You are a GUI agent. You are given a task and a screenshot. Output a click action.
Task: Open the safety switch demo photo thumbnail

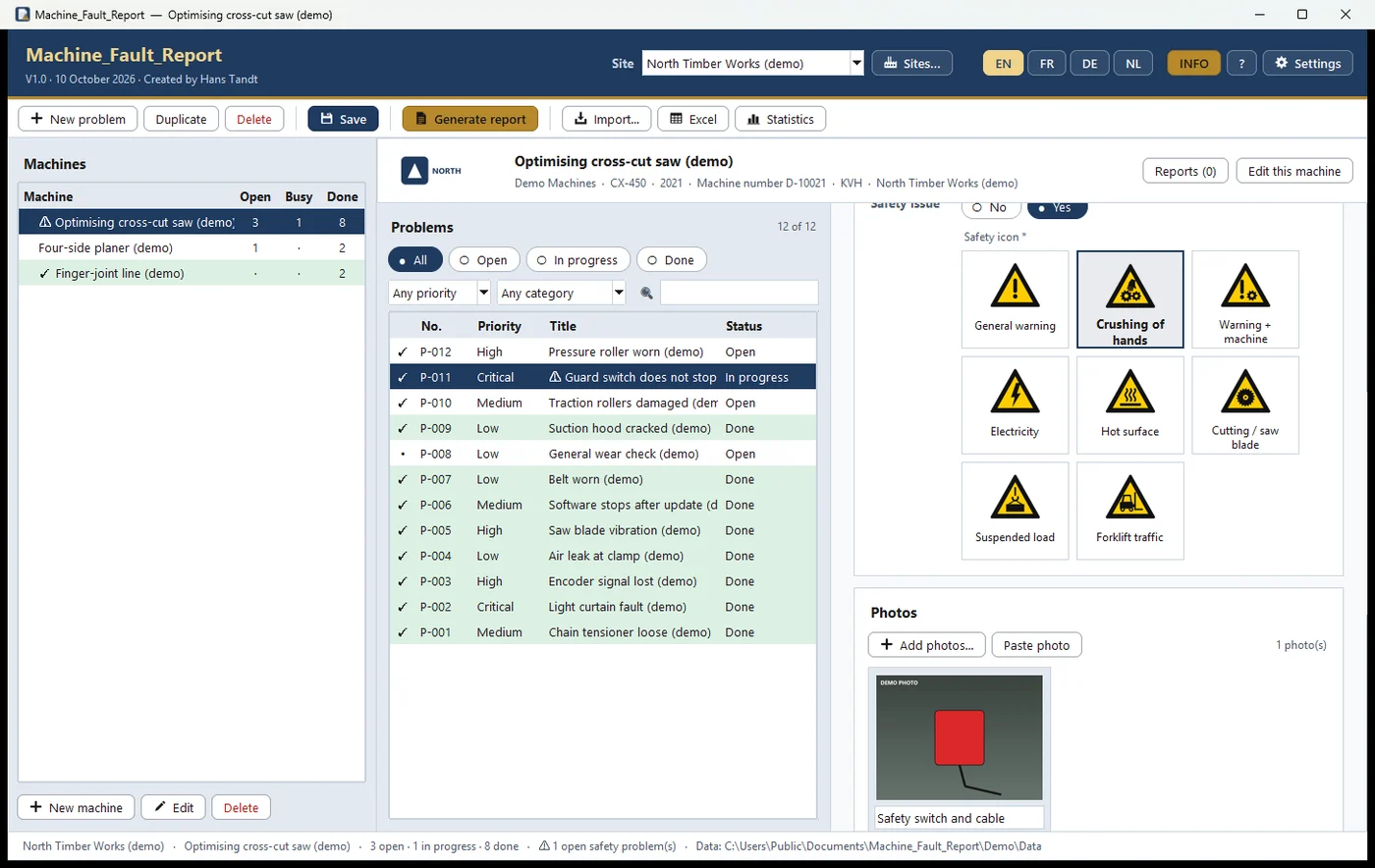pyautogui.click(x=960, y=737)
